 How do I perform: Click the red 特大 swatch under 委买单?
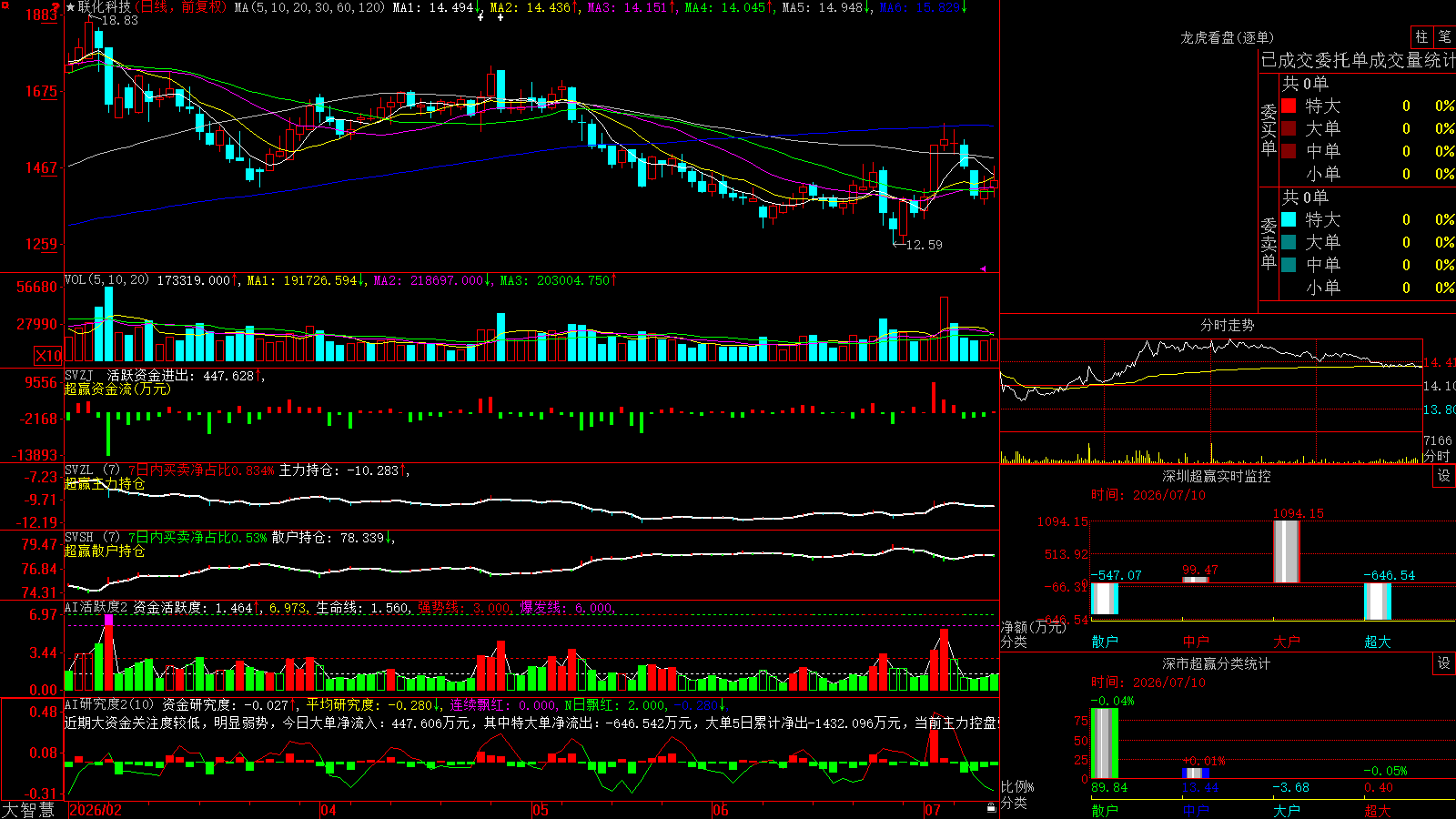tap(1289, 106)
